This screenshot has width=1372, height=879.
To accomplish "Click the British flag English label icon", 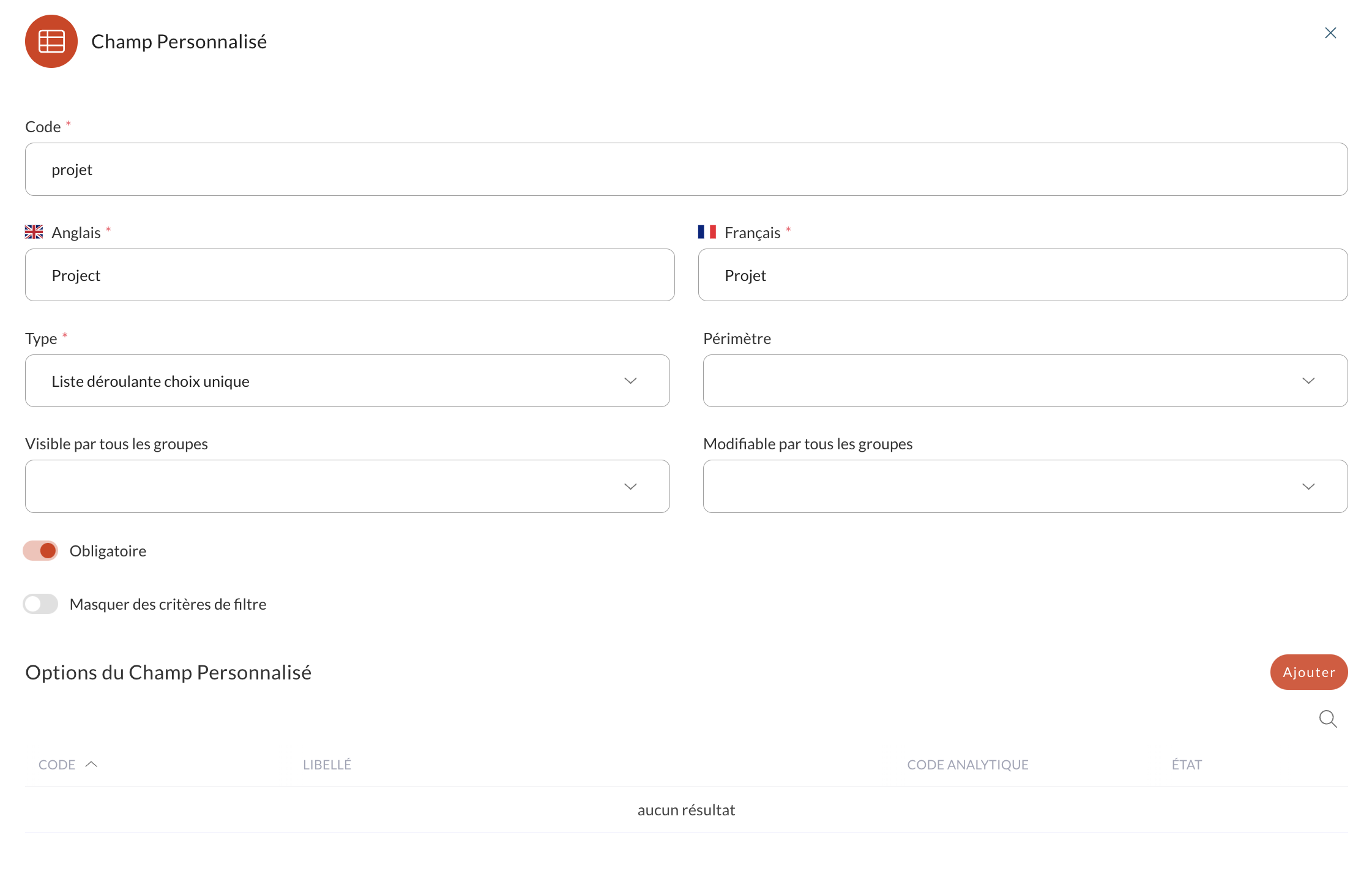I will tap(34, 232).
